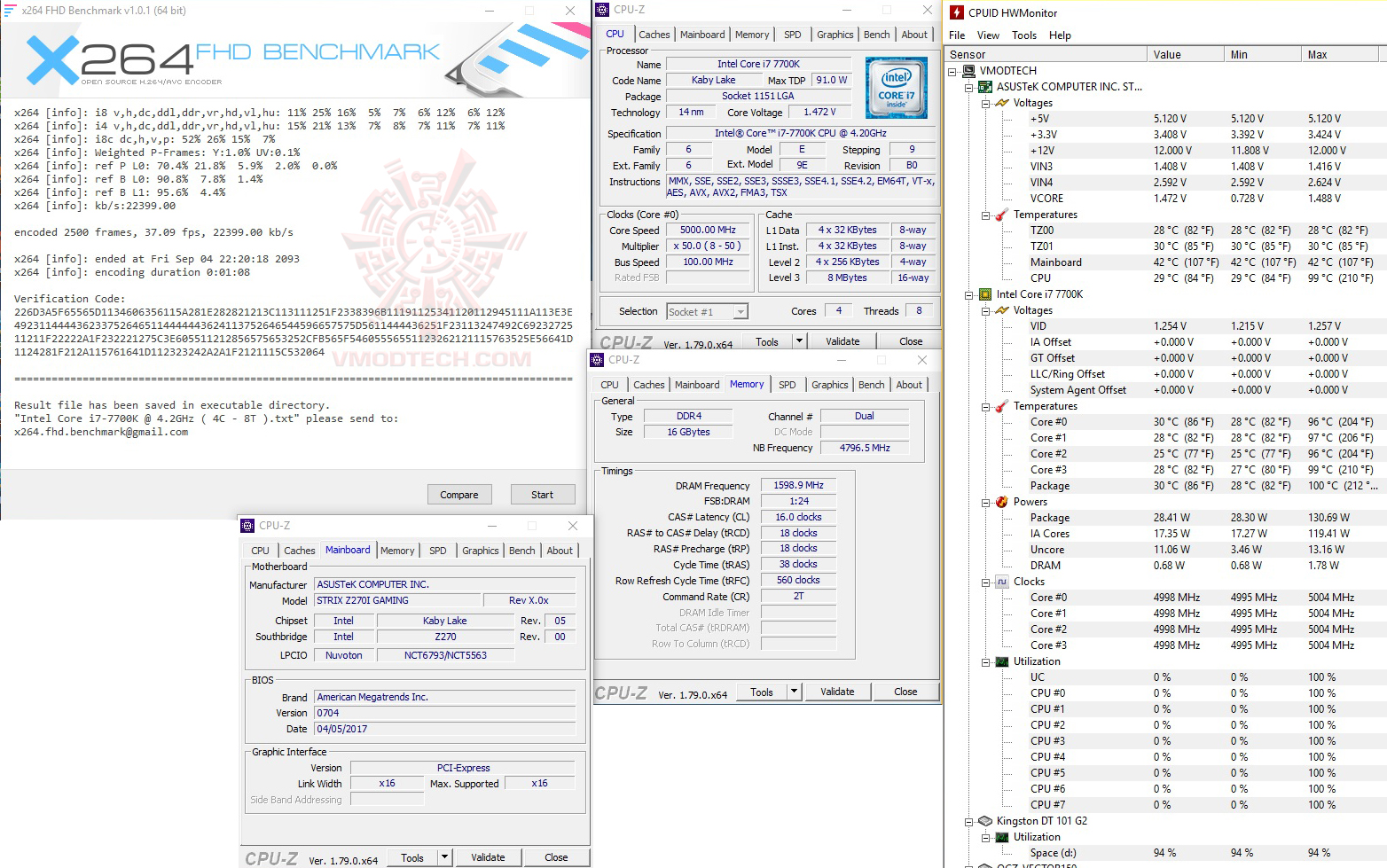Collapse the Powers section in HWMonitor
The image size is (1387, 868).
(x=985, y=503)
